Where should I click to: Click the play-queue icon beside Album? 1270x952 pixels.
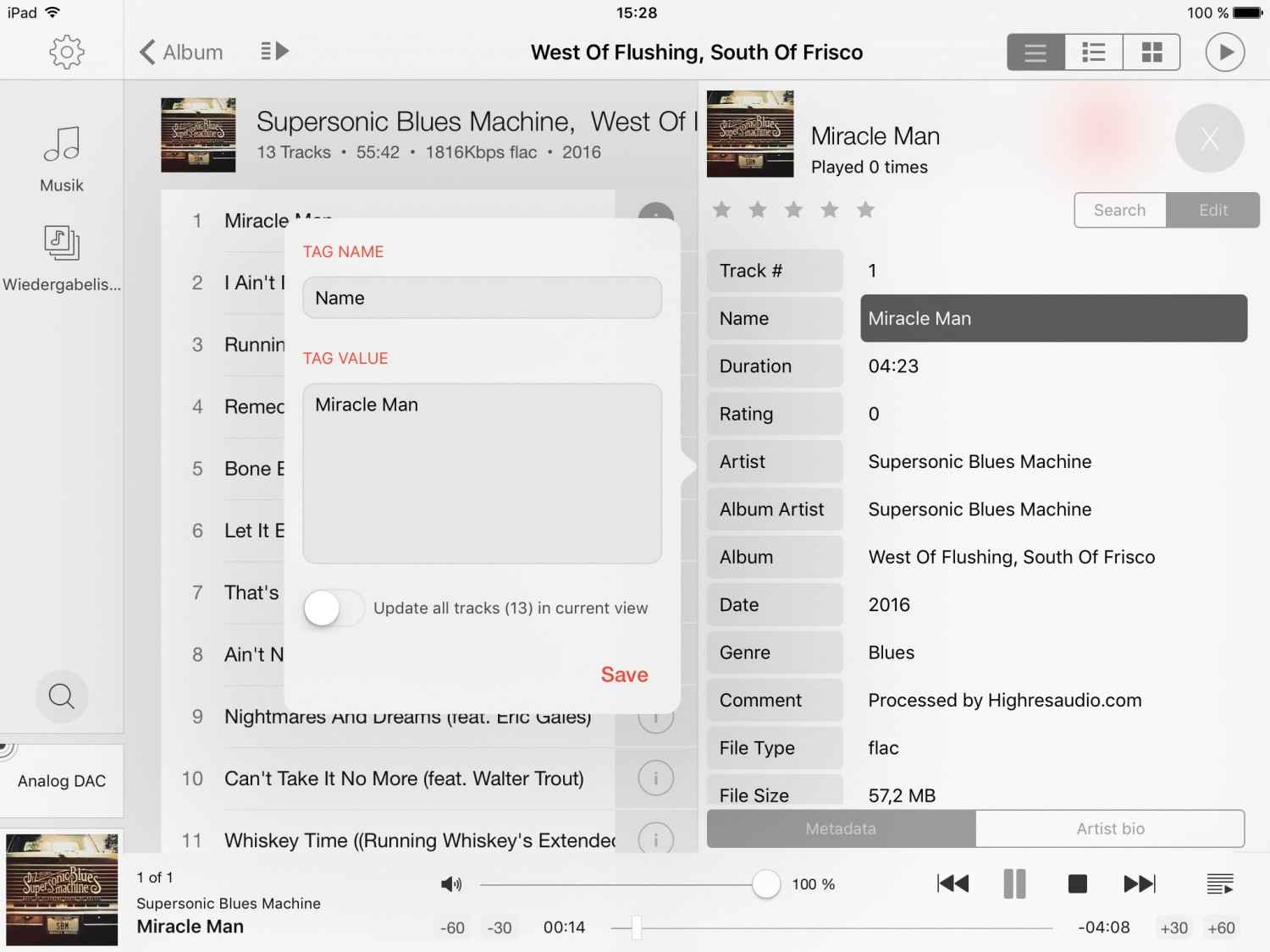point(274,52)
